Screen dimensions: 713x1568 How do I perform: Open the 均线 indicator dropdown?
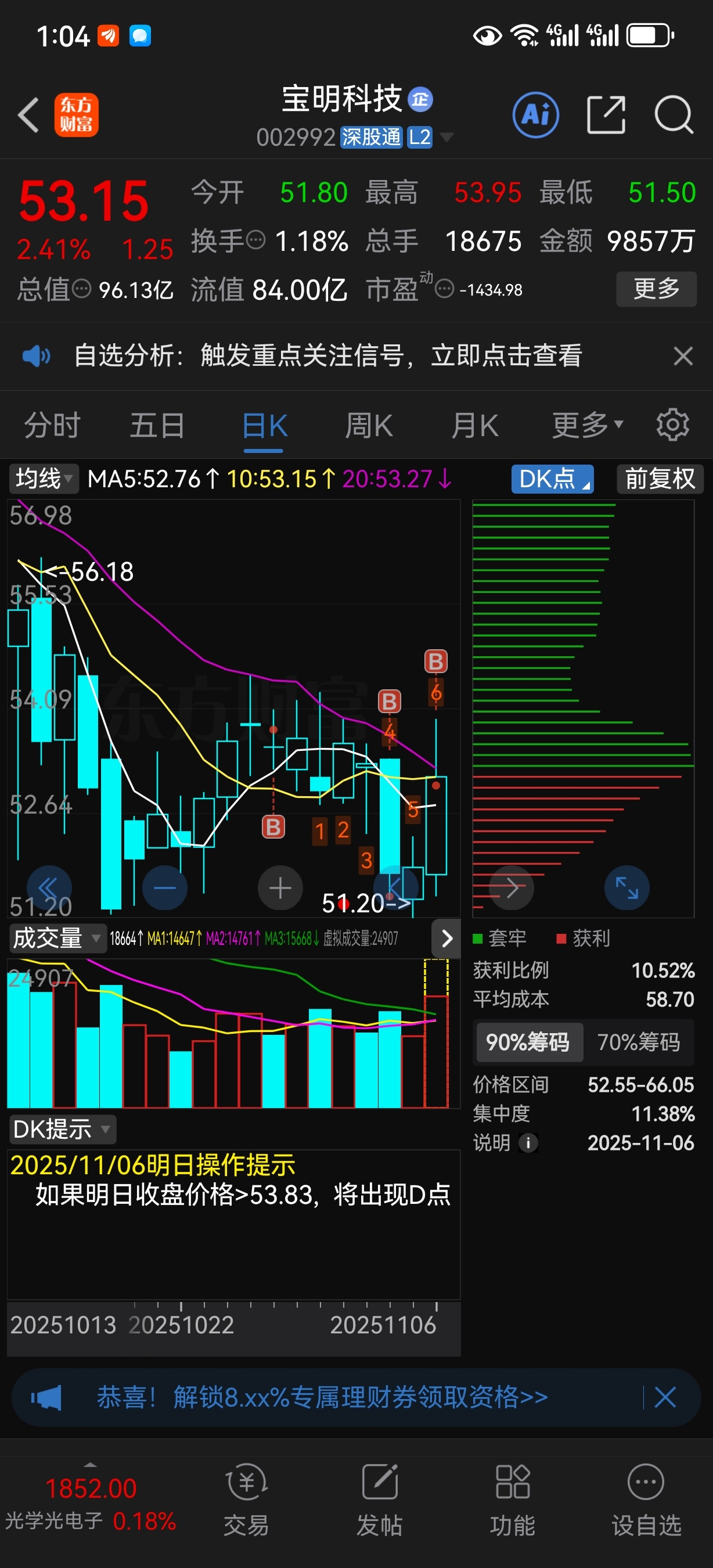[x=44, y=479]
